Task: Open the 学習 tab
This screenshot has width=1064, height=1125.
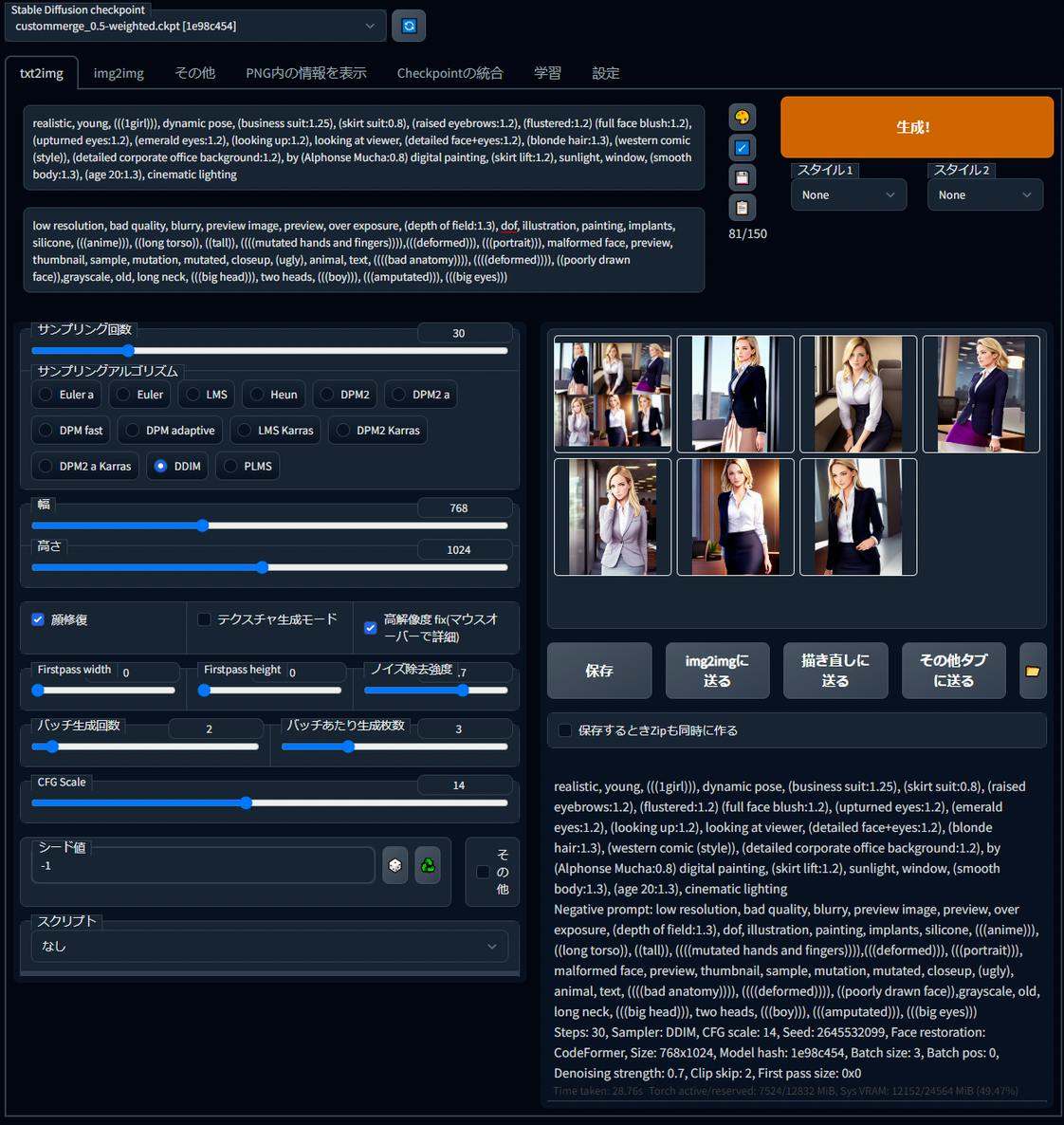Action: point(547,73)
